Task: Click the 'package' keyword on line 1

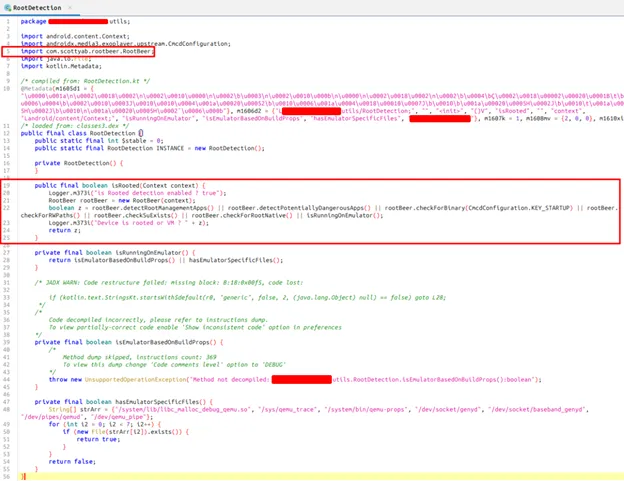Action: click(33, 21)
